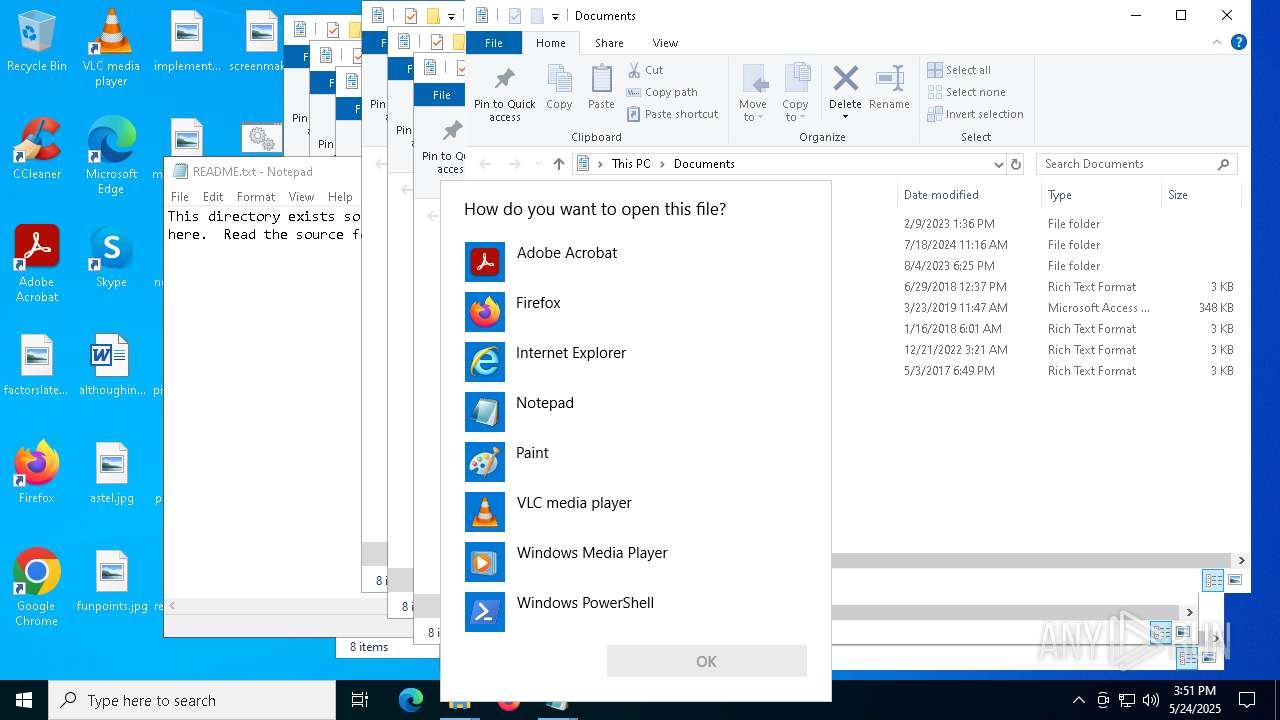Open the CCleaner desktop shortcut

(37, 148)
